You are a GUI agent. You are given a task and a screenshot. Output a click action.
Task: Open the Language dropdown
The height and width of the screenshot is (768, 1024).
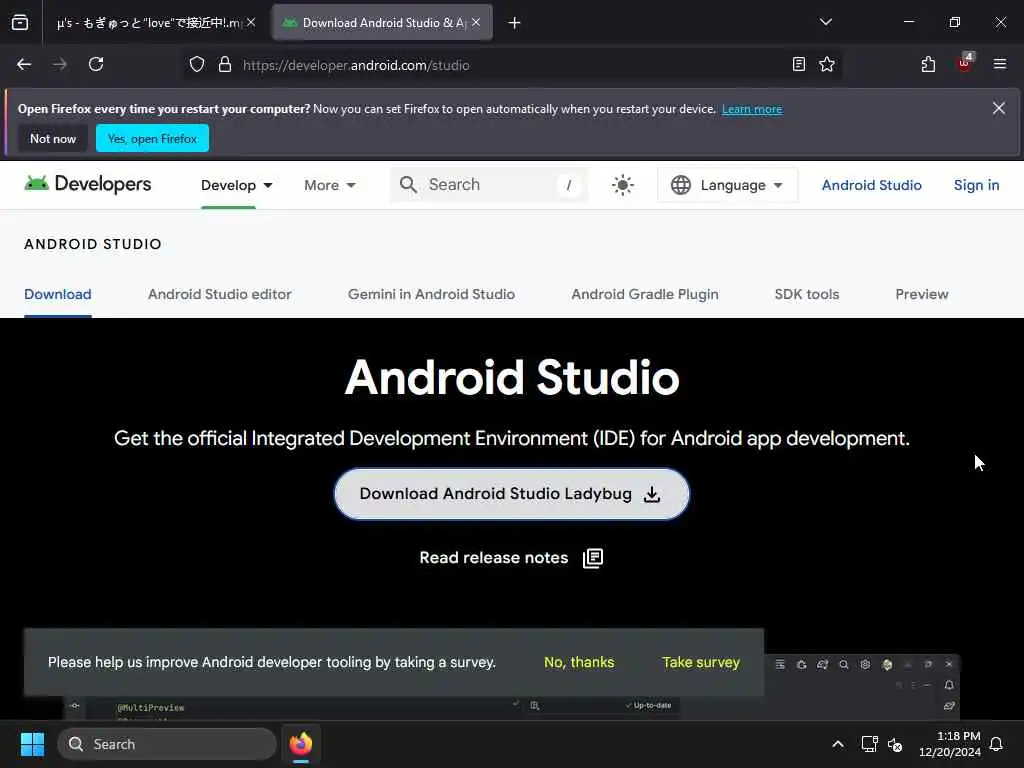(727, 185)
